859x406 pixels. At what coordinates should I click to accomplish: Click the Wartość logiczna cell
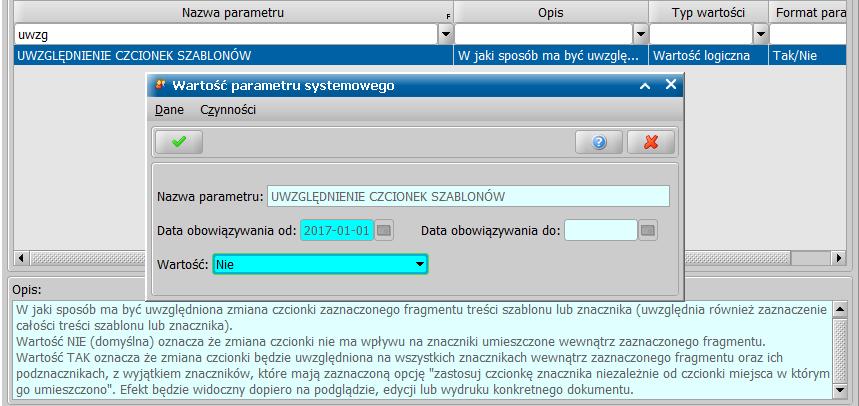(708, 55)
